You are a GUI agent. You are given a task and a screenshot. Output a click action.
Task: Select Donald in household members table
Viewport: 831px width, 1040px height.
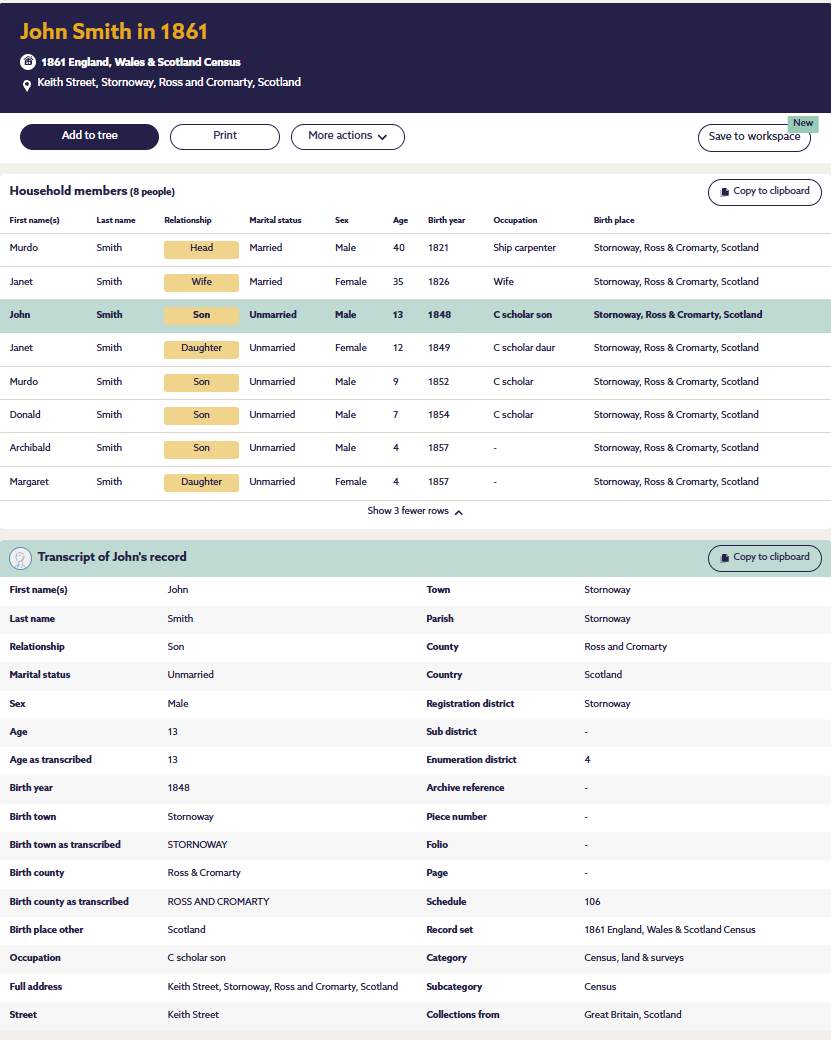25,415
